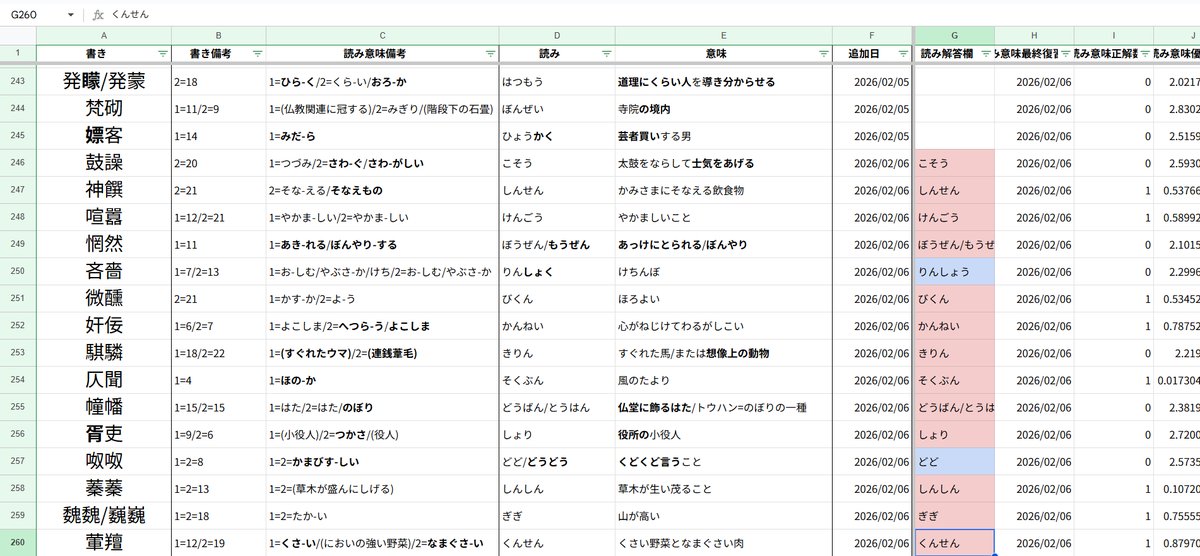Click reading cell ぼんぜい

(557, 109)
